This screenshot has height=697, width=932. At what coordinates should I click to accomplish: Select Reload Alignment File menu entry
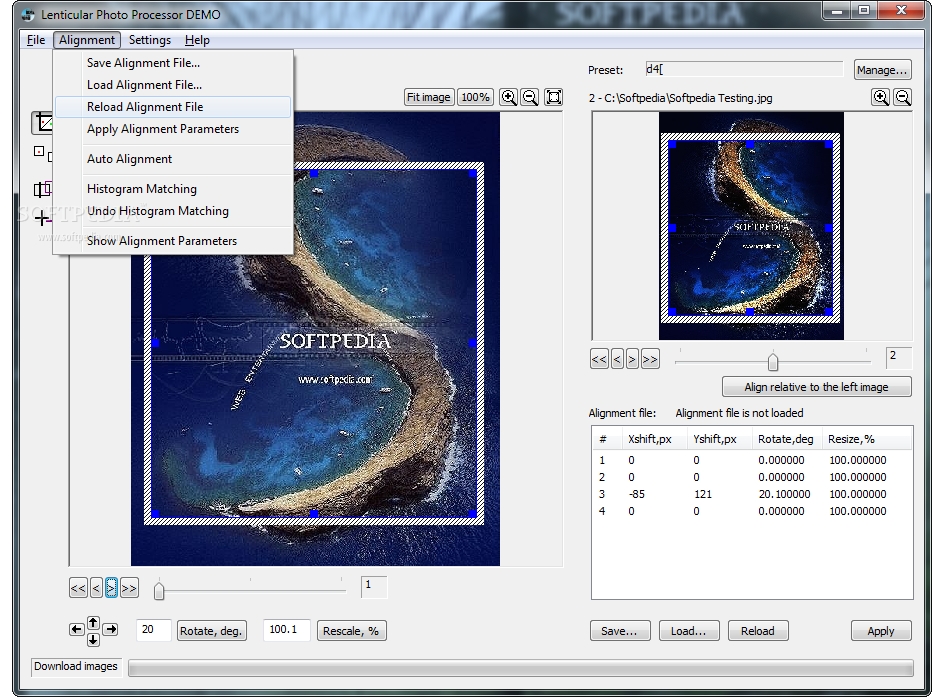173,107
